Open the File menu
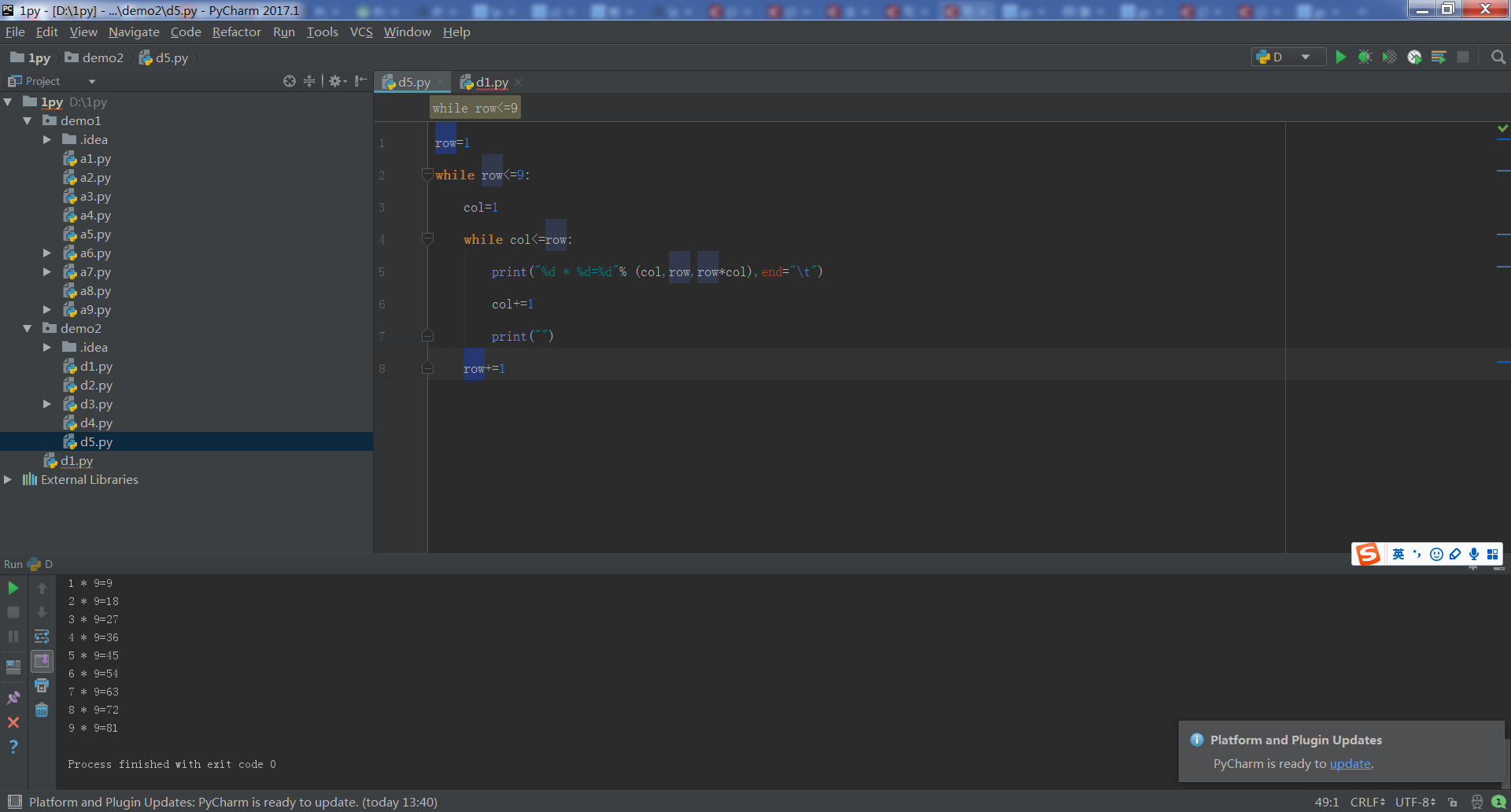Screen dimensions: 1511x812 [15, 31]
